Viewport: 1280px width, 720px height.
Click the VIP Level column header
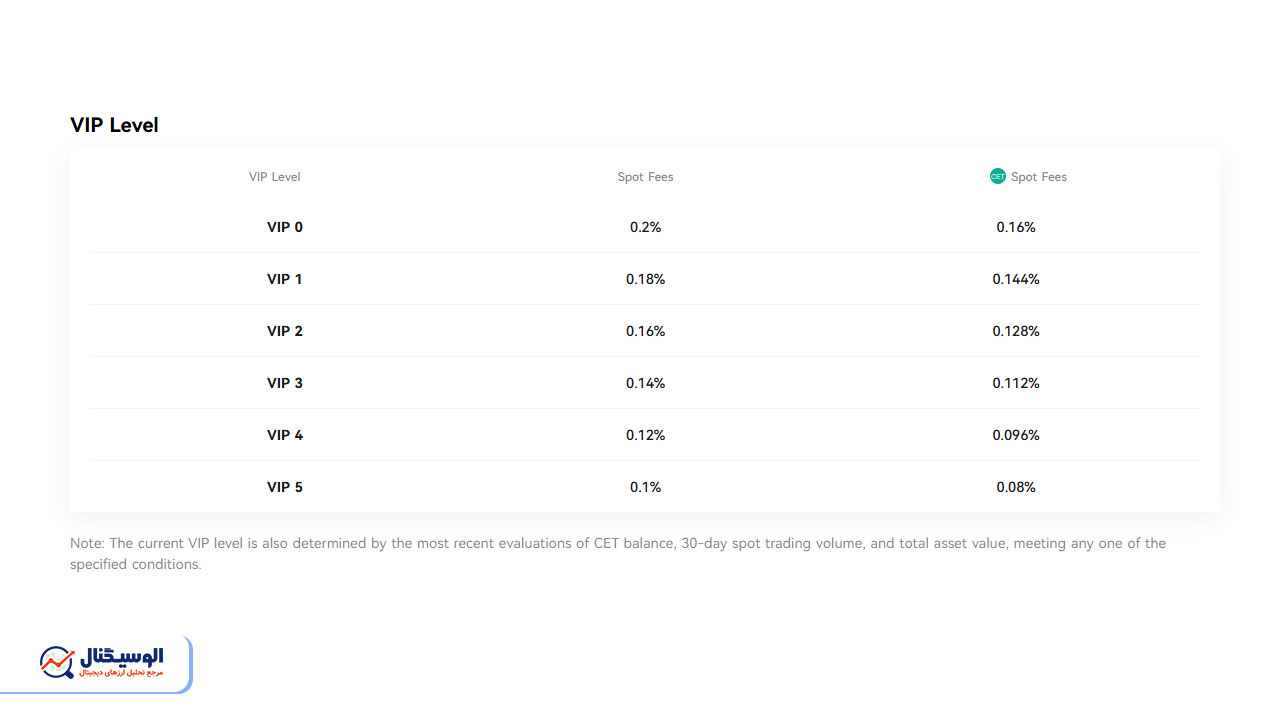click(275, 177)
